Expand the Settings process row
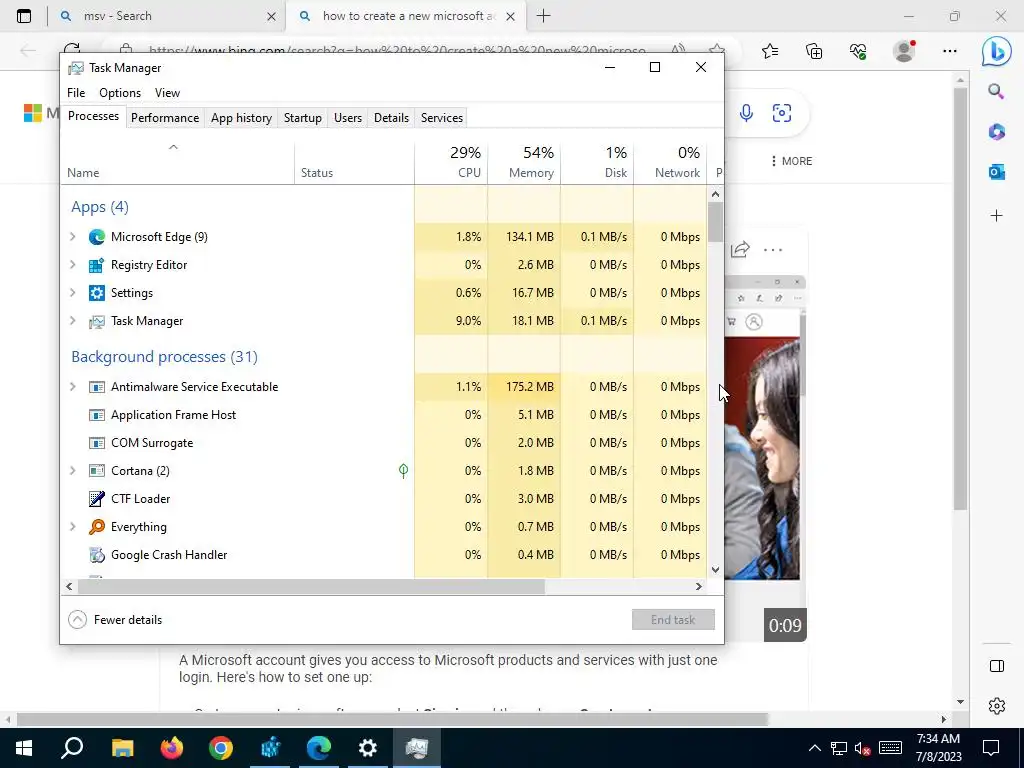The height and width of the screenshot is (768, 1024). tap(73, 293)
